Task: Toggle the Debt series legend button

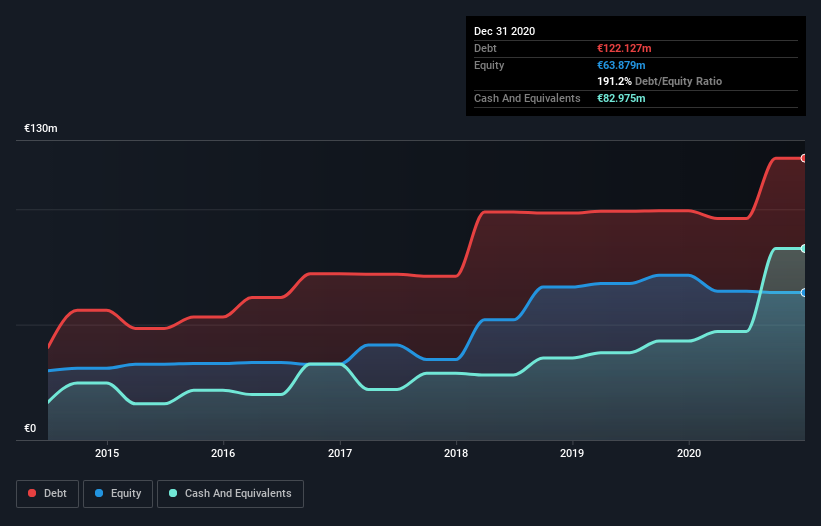Action: coord(47,494)
